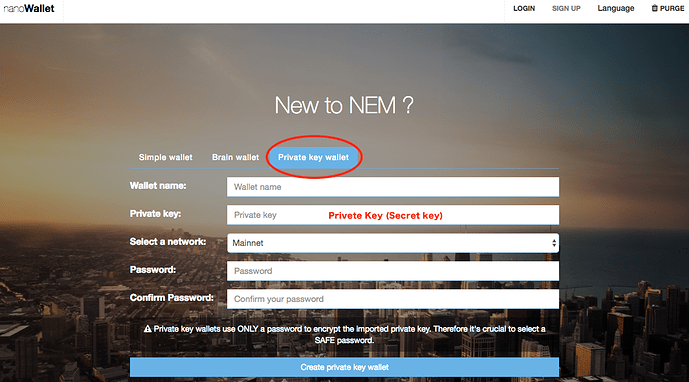Screen dimensions: 689x382
Task: Click the SAFE password warning text
Action: click(344, 335)
